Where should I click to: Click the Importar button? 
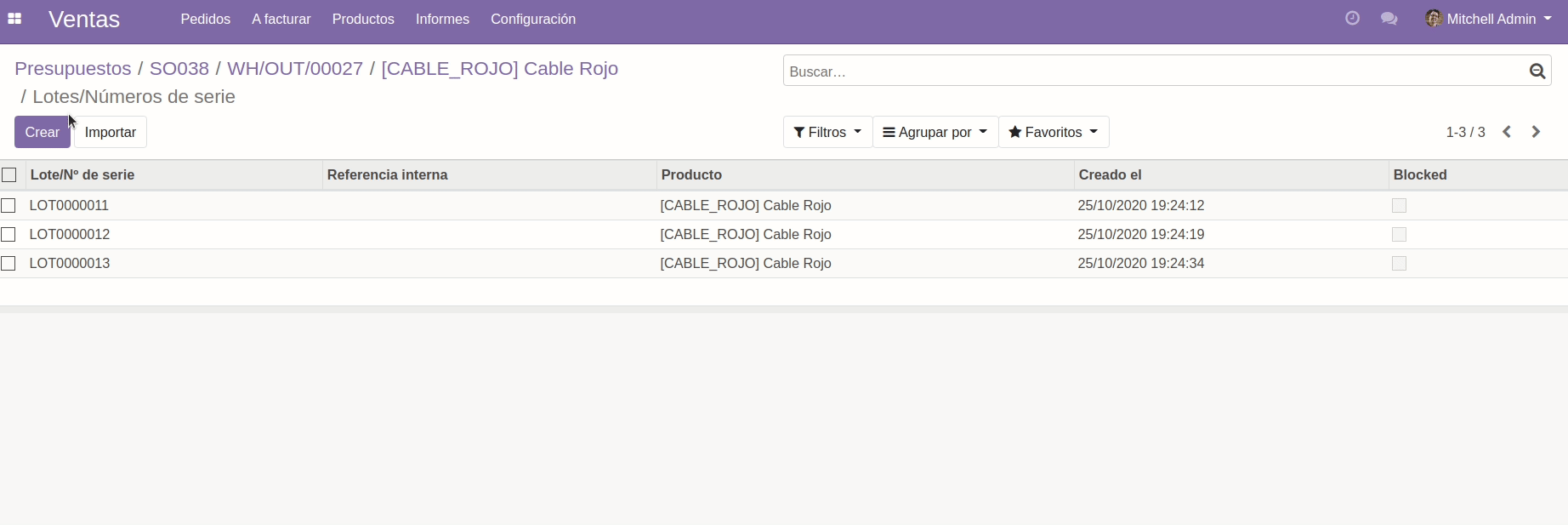[111, 132]
